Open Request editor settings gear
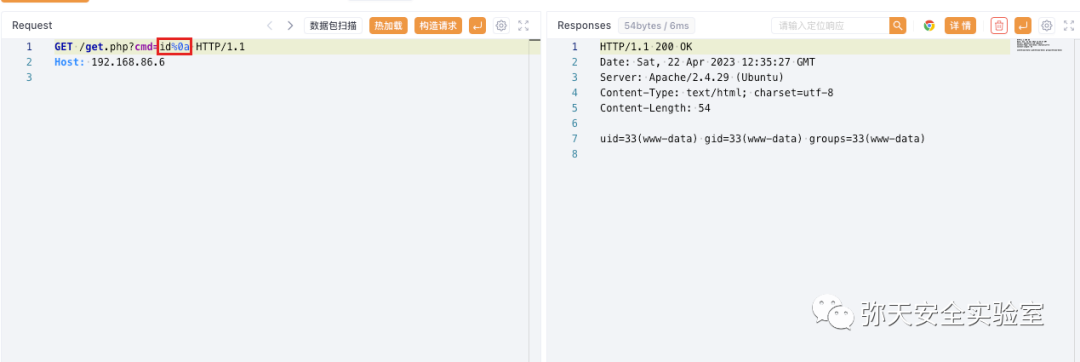 [501, 25]
